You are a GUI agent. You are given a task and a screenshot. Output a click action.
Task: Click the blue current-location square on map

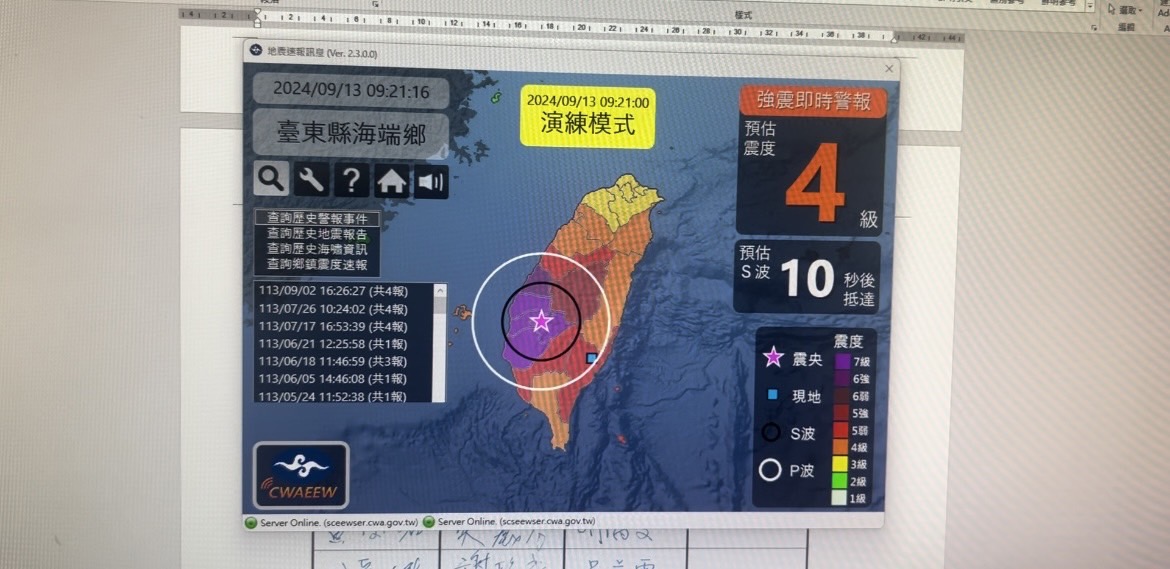(592, 357)
